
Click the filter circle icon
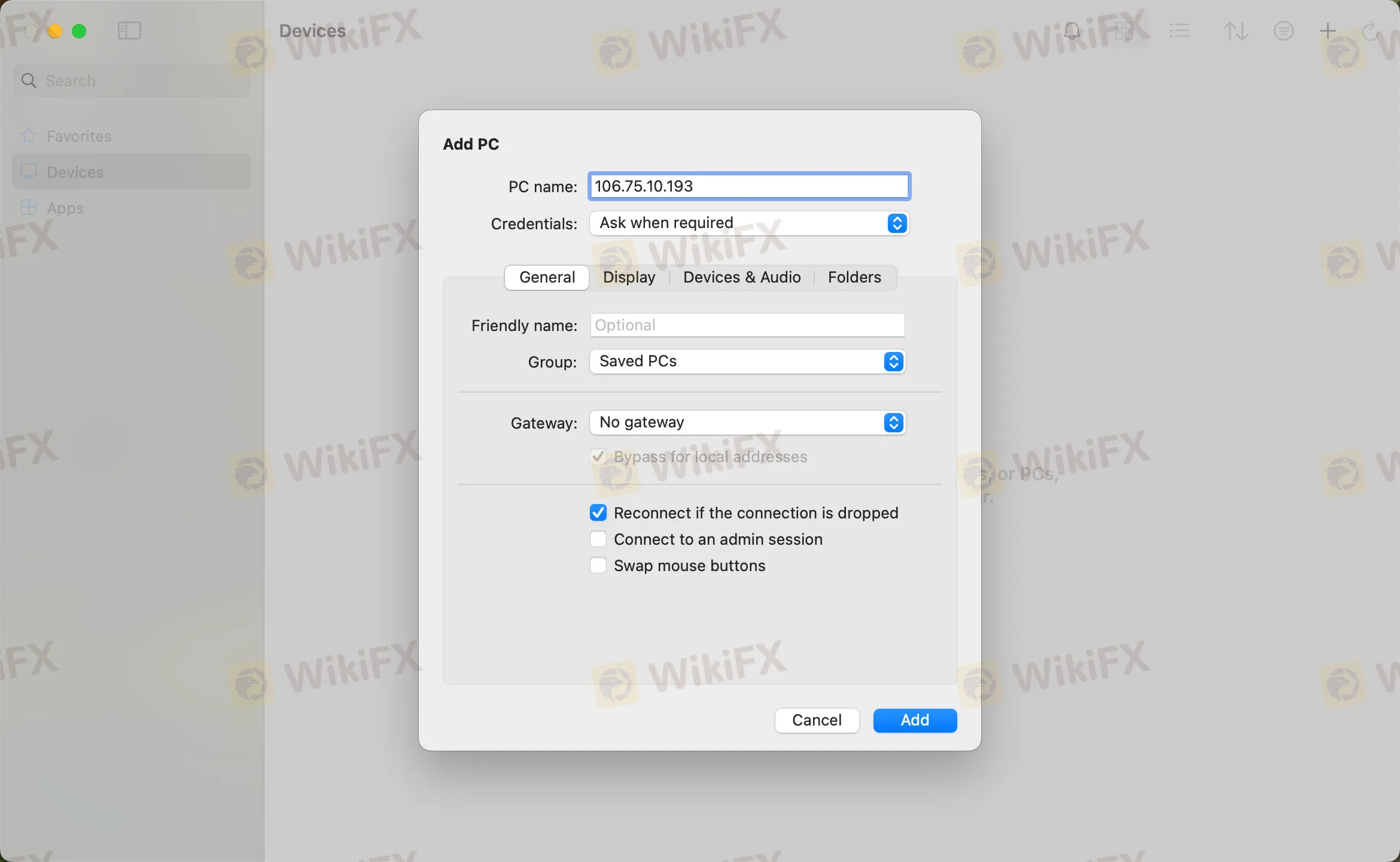pos(1283,31)
